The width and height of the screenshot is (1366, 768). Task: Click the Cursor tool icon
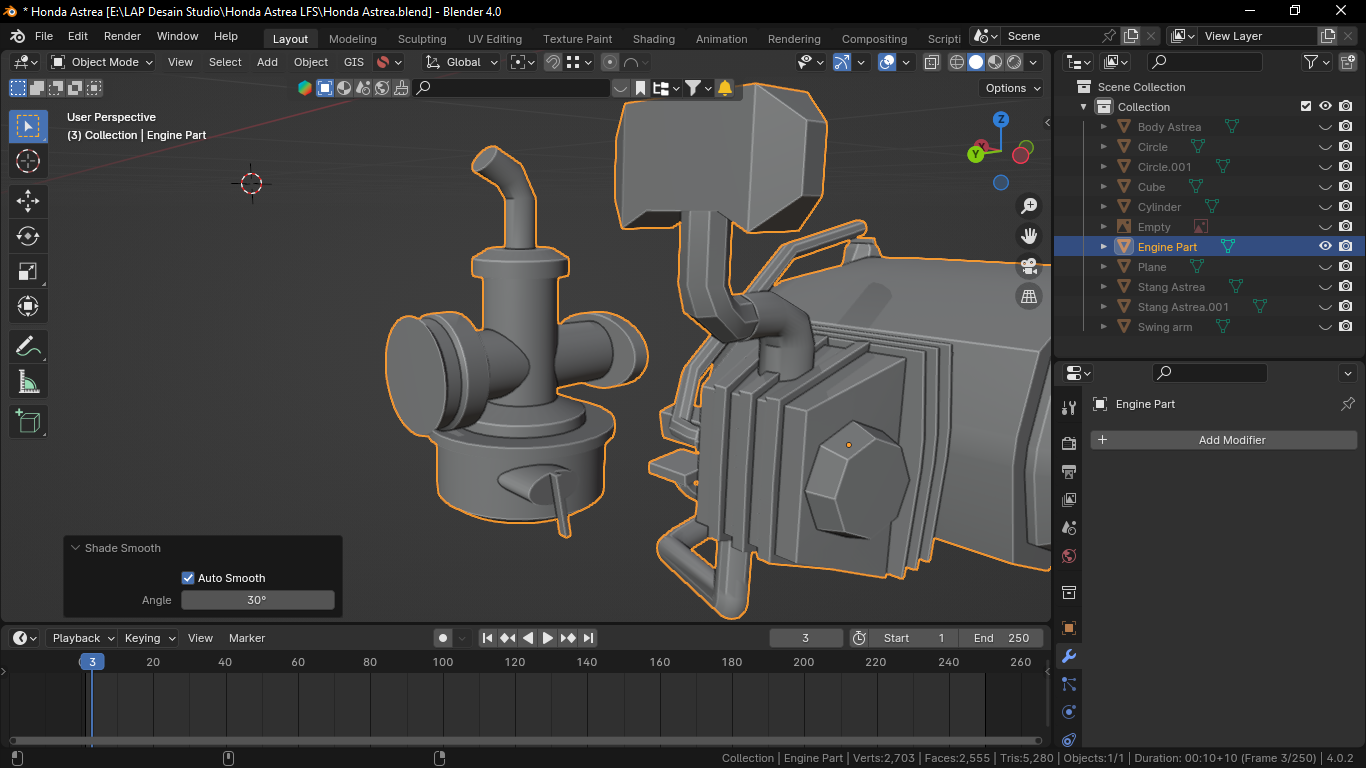coord(28,161)
